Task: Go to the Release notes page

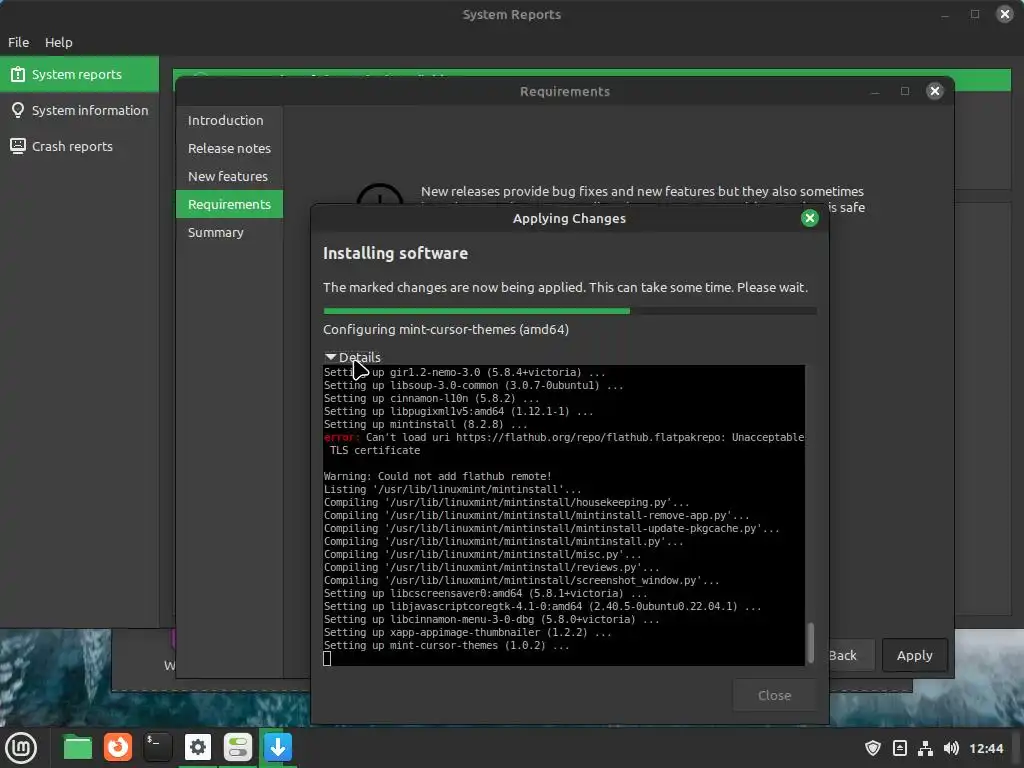Action: pos(229,148)
